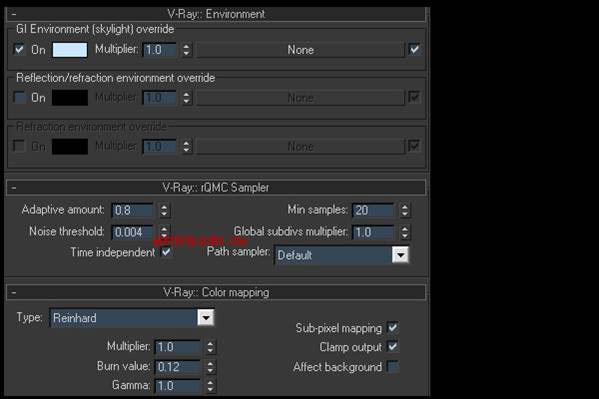Click Min samples value field
This screenshot has width=599, height=399.
coord(373,210)
